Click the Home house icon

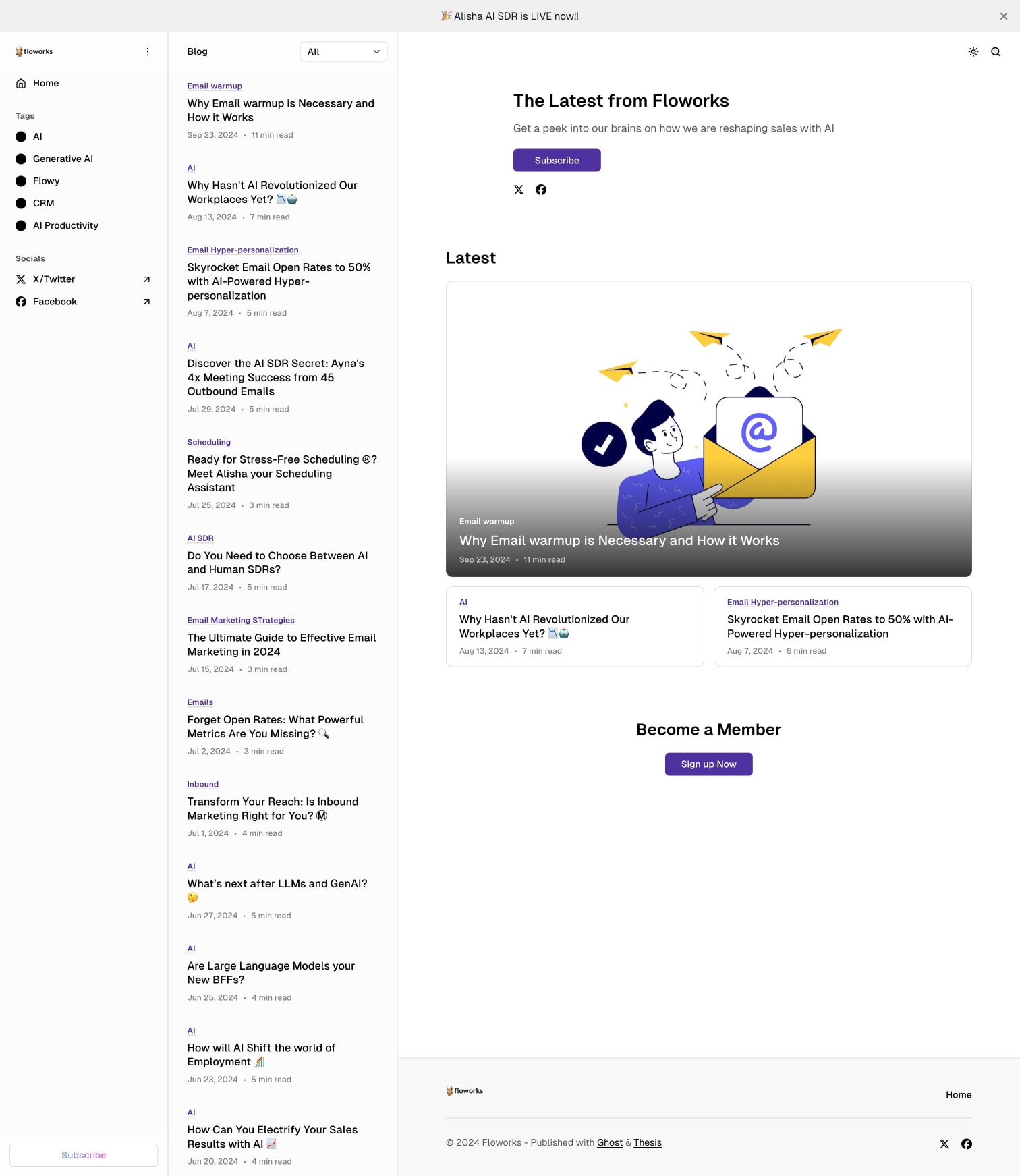[x=21, y=83]
